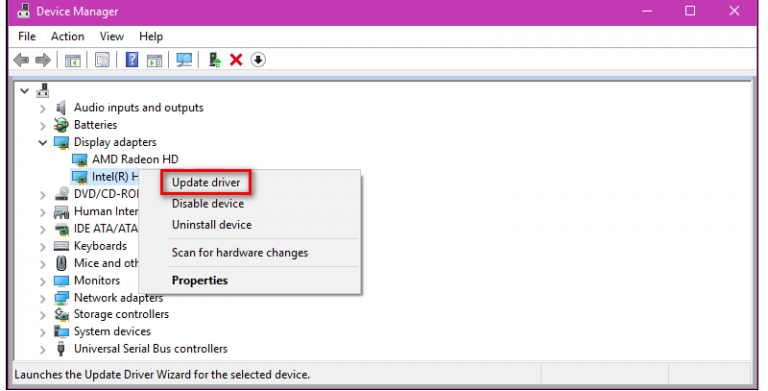Expand the Universal Serial Bus controllers node
768x391 pixels.
coord(43,349)
